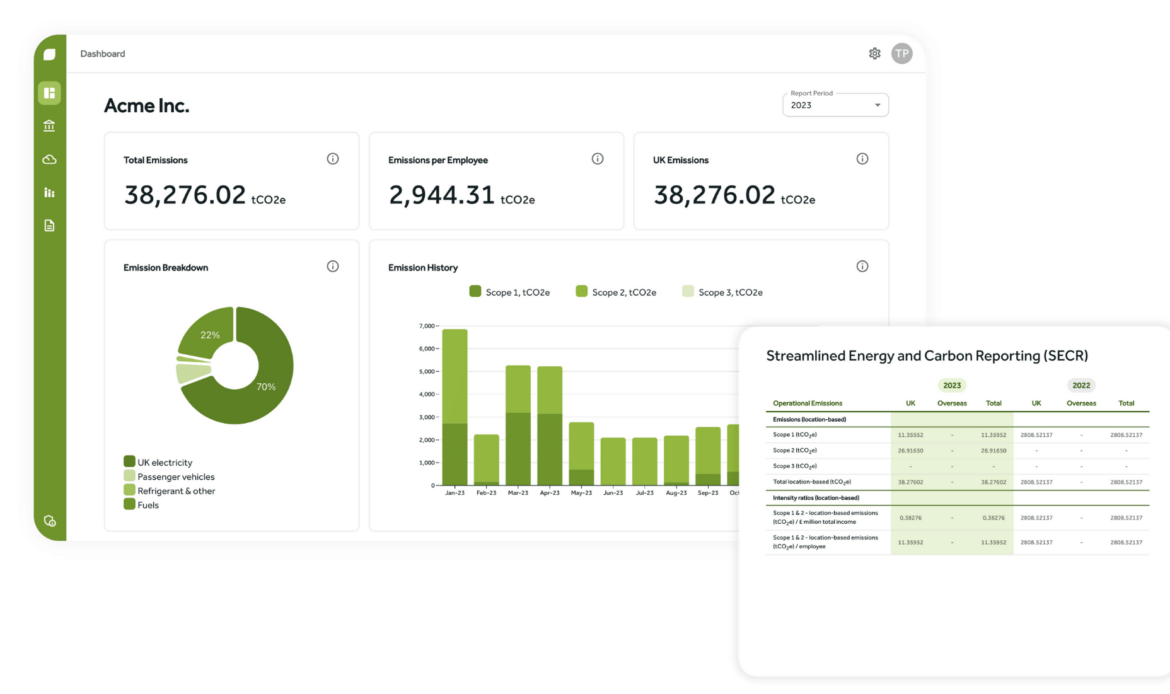Open settings gear in top bar
Screen dimensions: 1170x694
coord(875,54)
